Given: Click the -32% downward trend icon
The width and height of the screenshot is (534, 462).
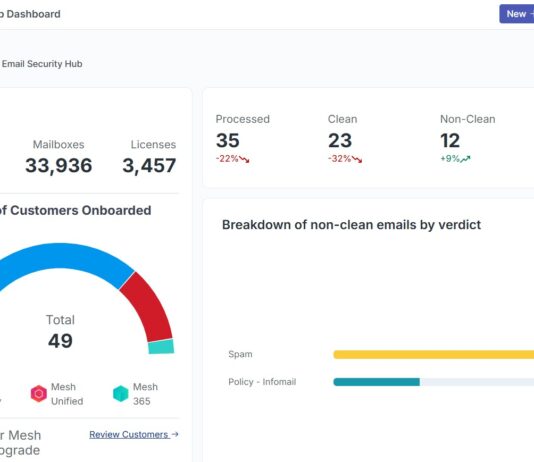Looking at the screenshot, I should pos(357,159).
